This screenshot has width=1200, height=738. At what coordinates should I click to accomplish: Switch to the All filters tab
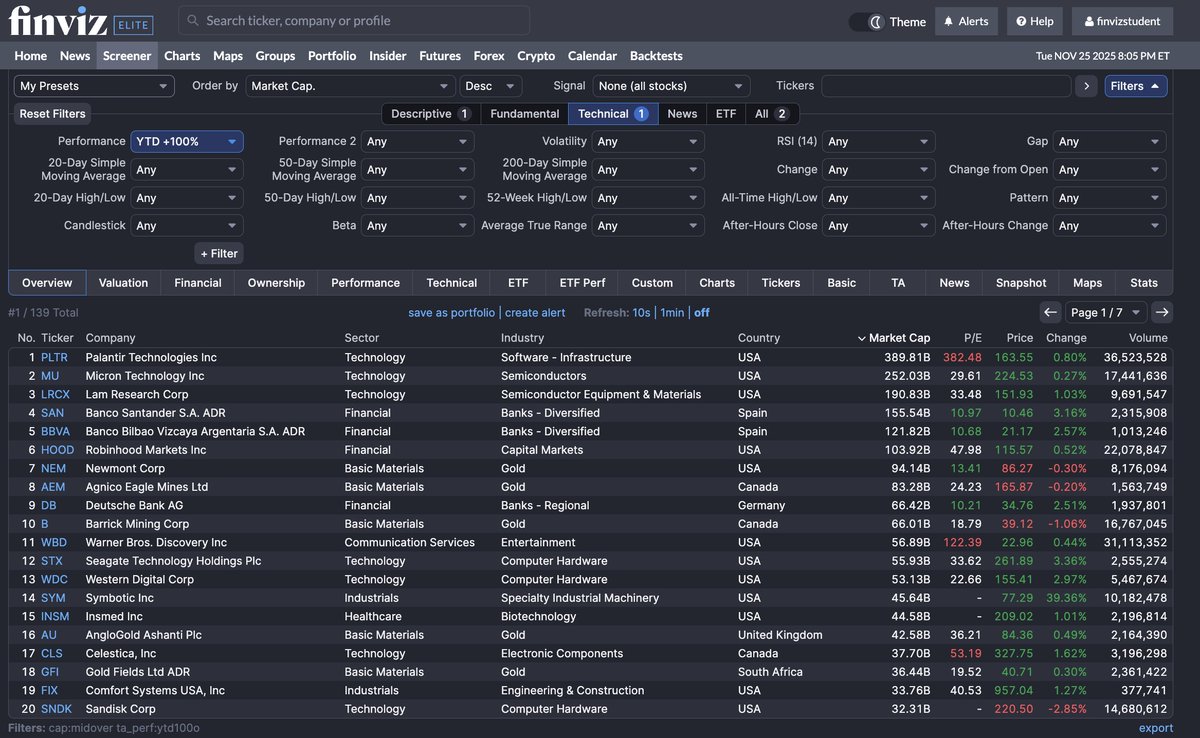click(772, 114)
